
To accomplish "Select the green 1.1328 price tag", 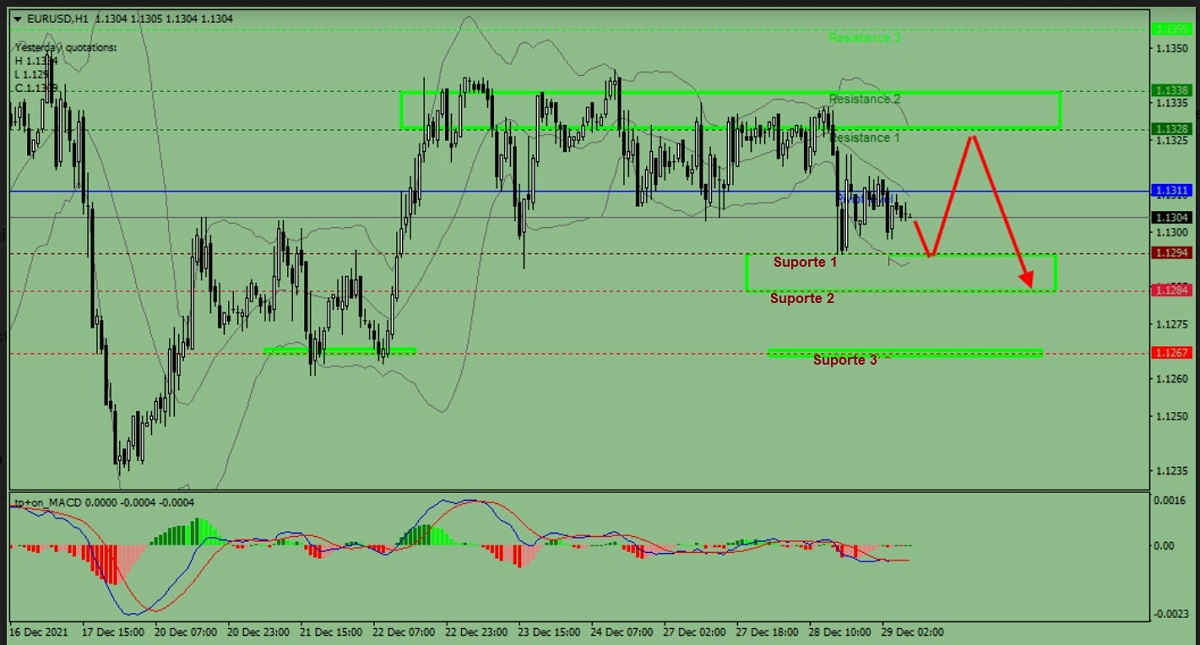I will click(1170, 129).
